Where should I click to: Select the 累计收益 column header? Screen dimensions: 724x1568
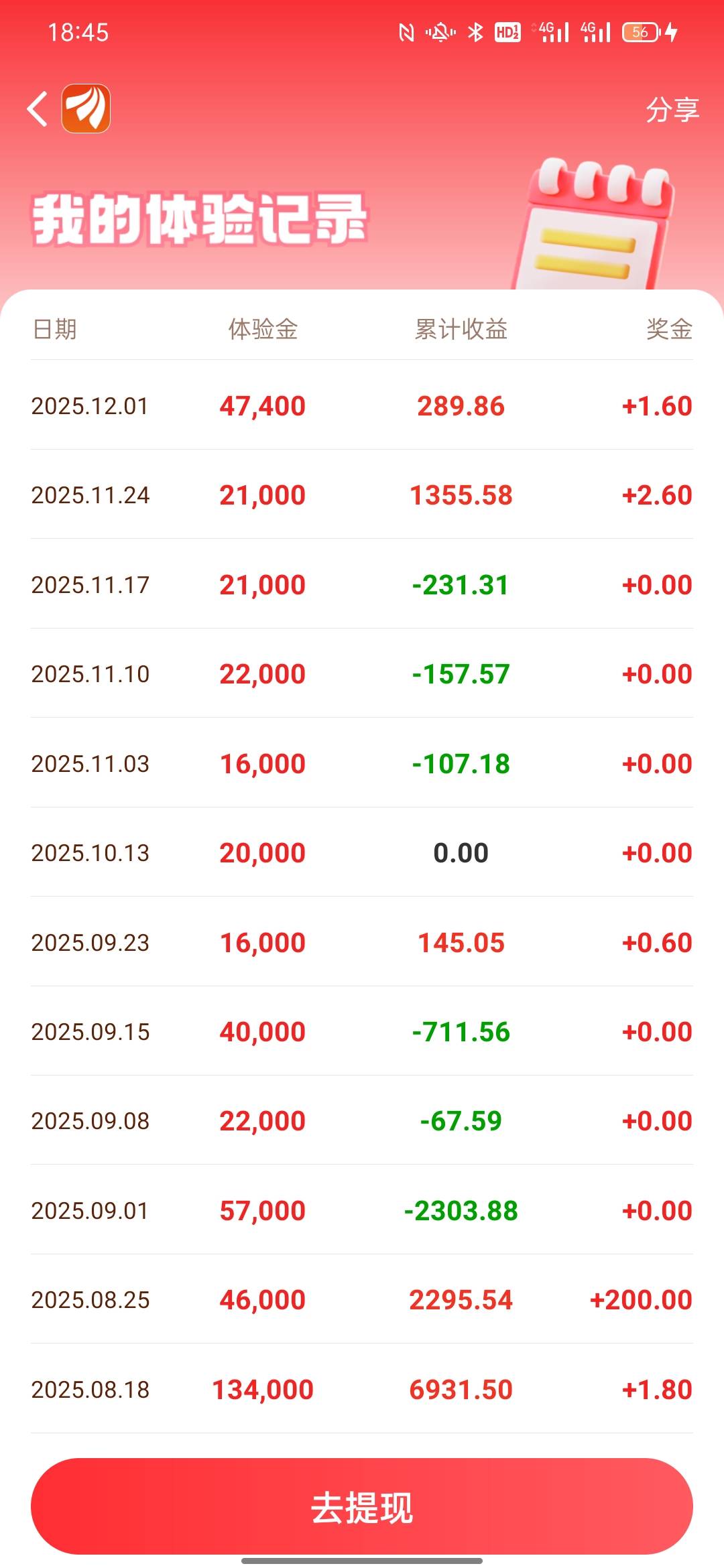(461, 329)
